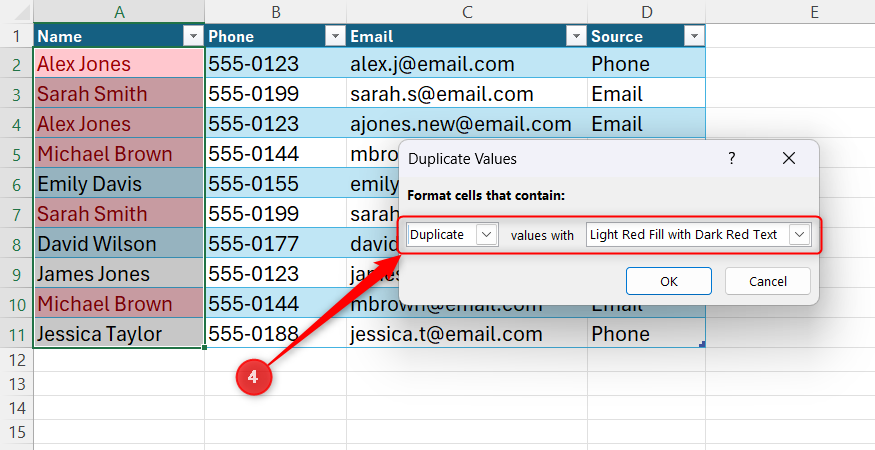
Task: Select row 14 header
Action: tap(17, 408)
